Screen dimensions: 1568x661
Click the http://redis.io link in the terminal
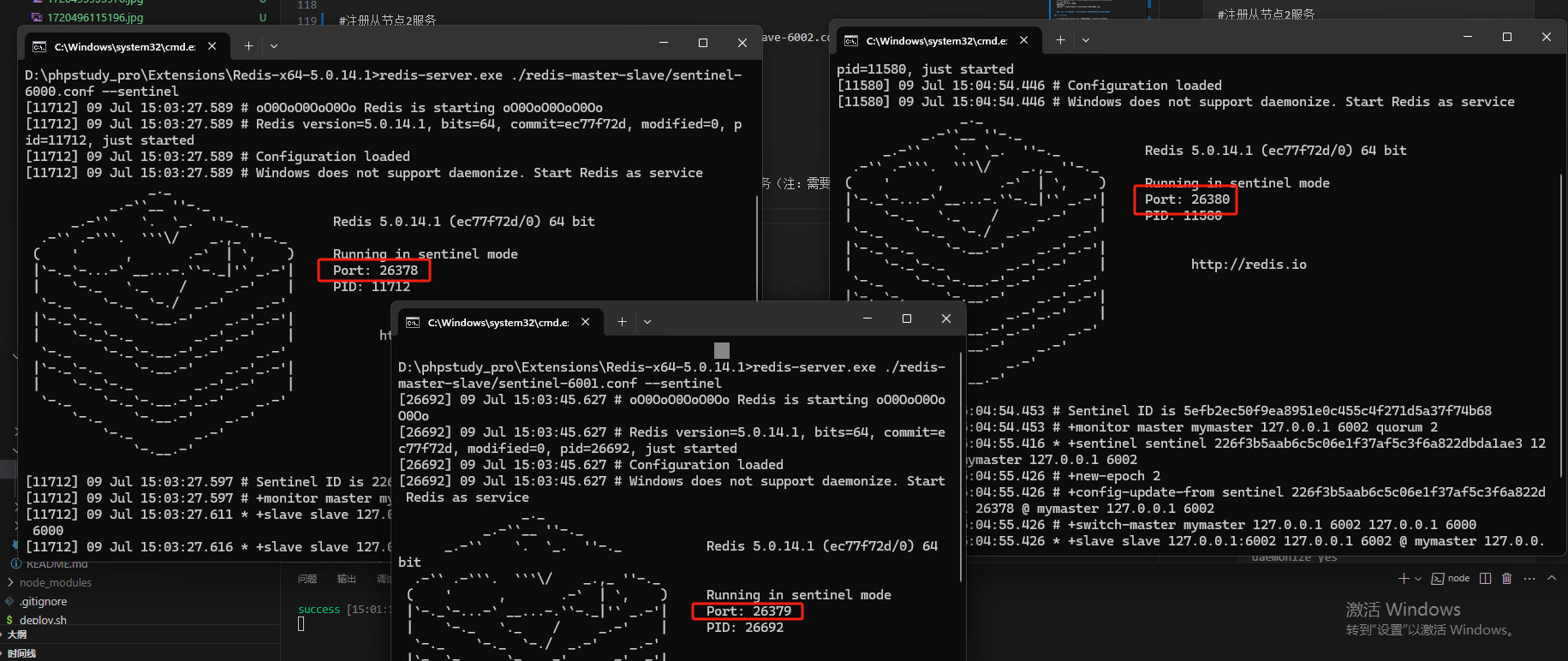[x=1249, y=265]
